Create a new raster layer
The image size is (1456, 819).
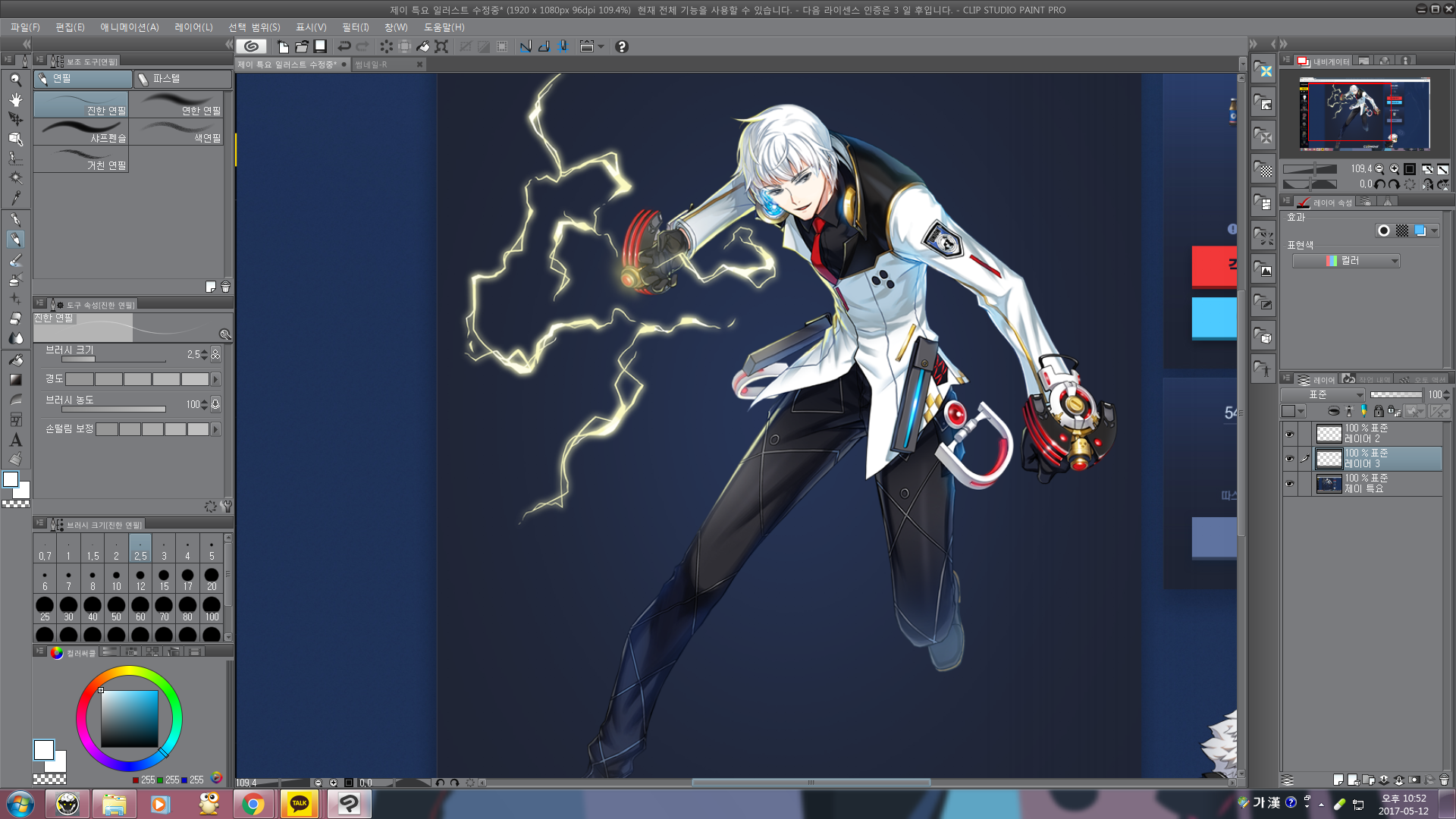pos(1338,780)
